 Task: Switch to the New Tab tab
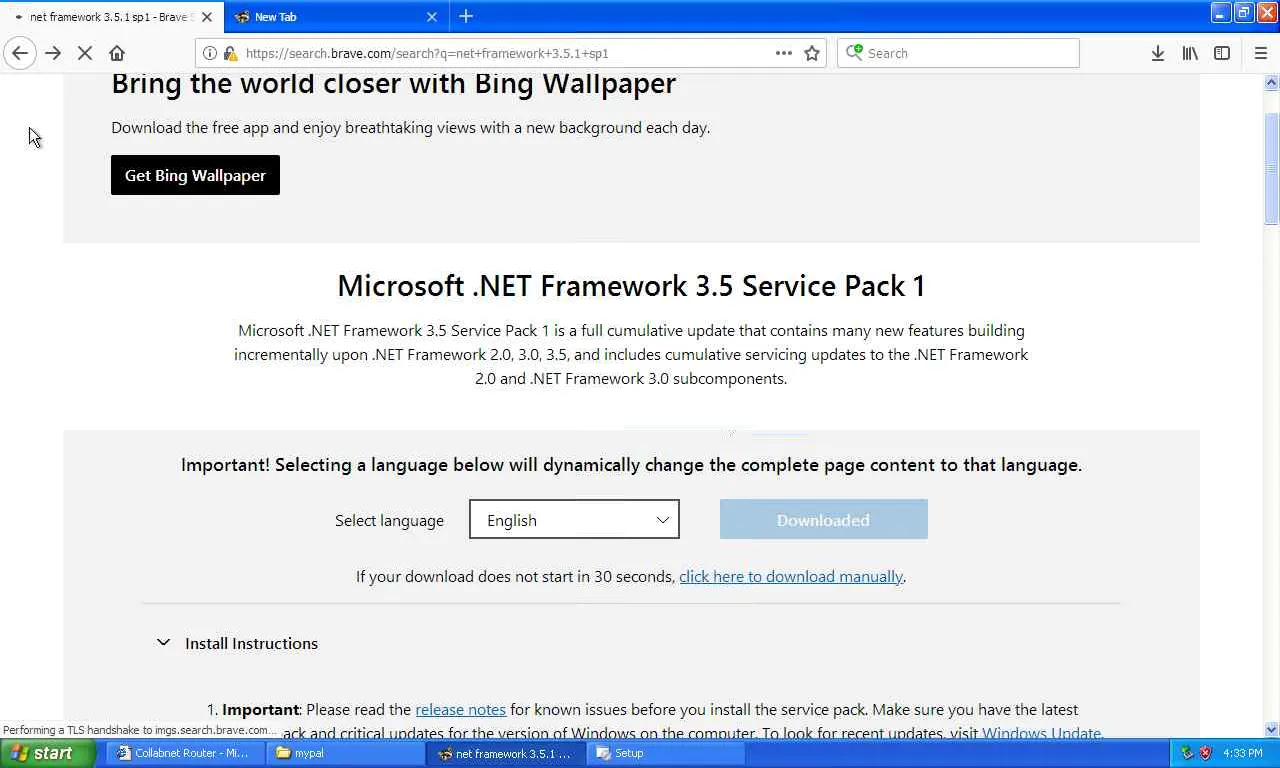pyautogui.click(x=330, y=16)
